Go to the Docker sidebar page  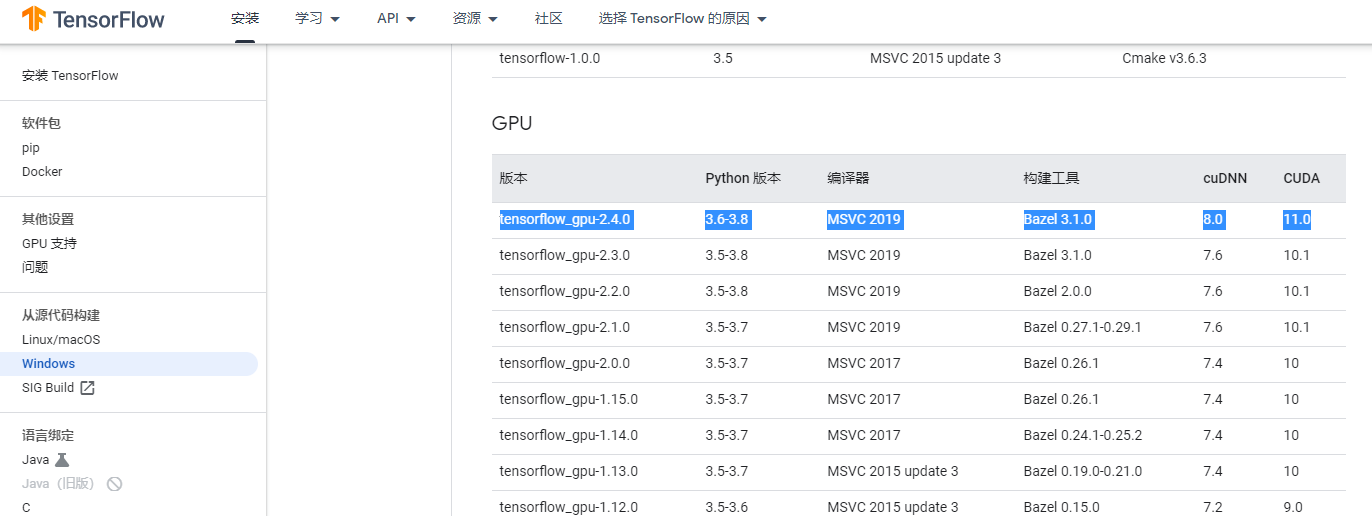42,172
